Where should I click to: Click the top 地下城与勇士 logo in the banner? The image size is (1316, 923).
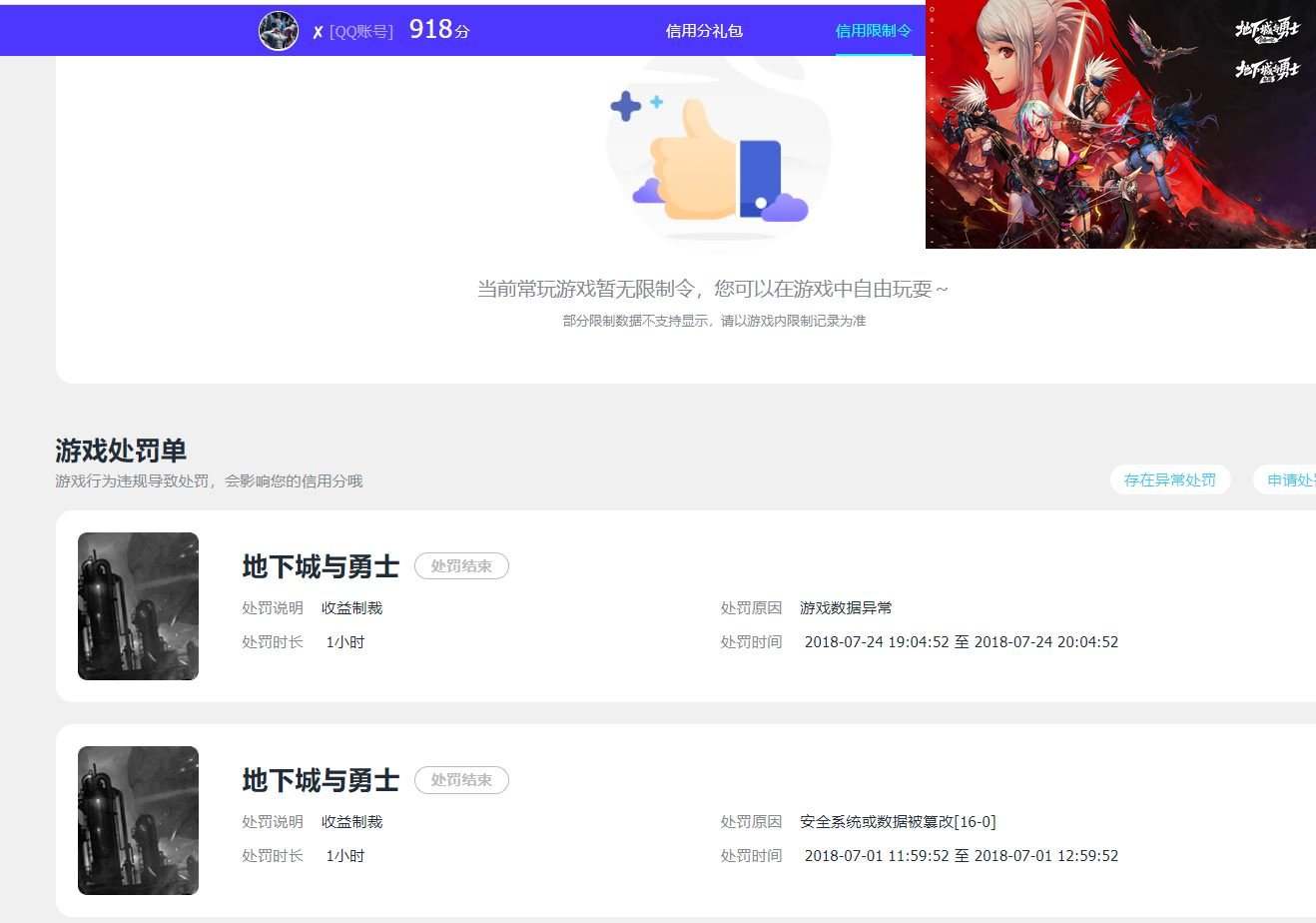tap(1268, 30)
